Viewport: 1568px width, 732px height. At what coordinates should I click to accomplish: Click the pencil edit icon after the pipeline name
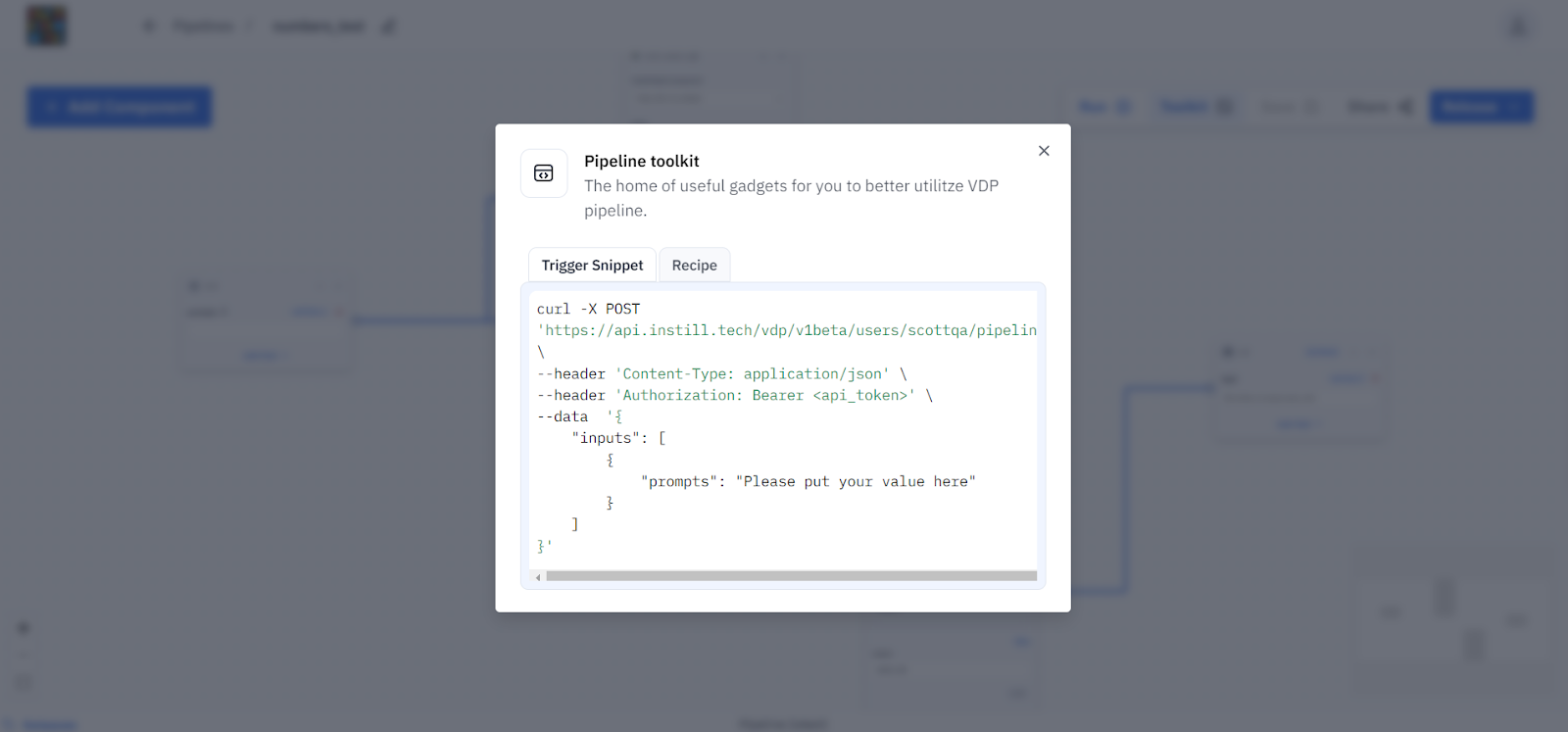[389, 26]
